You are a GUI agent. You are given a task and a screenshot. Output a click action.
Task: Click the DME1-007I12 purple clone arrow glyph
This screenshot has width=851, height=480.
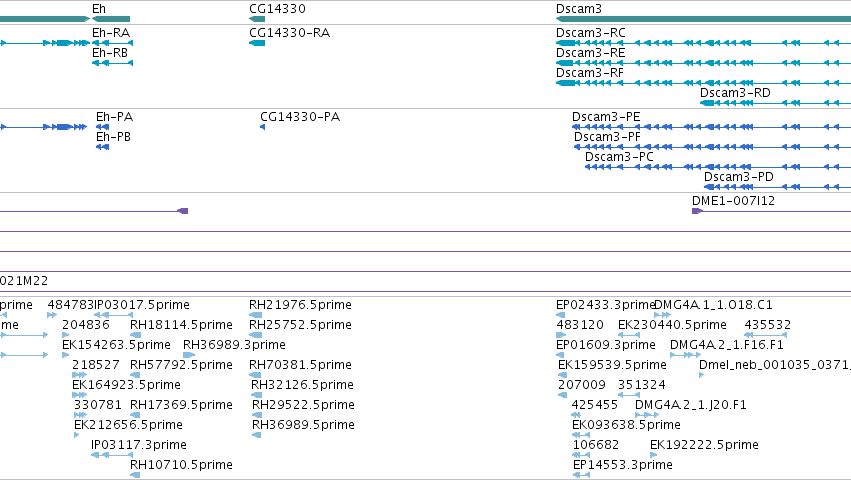697,211
